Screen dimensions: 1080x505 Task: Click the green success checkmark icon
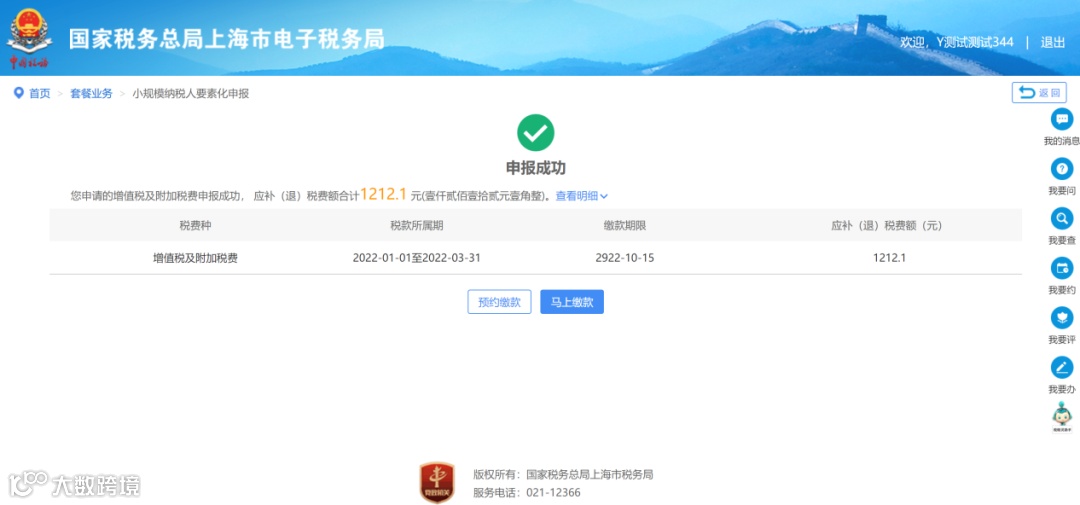[535, 133]
